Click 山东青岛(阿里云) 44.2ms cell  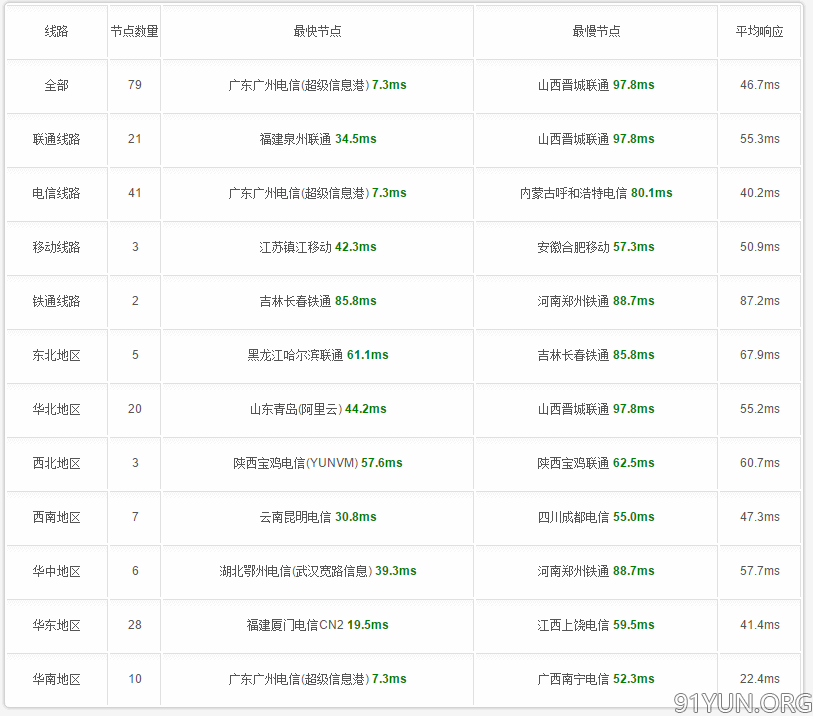click(318, 409)
